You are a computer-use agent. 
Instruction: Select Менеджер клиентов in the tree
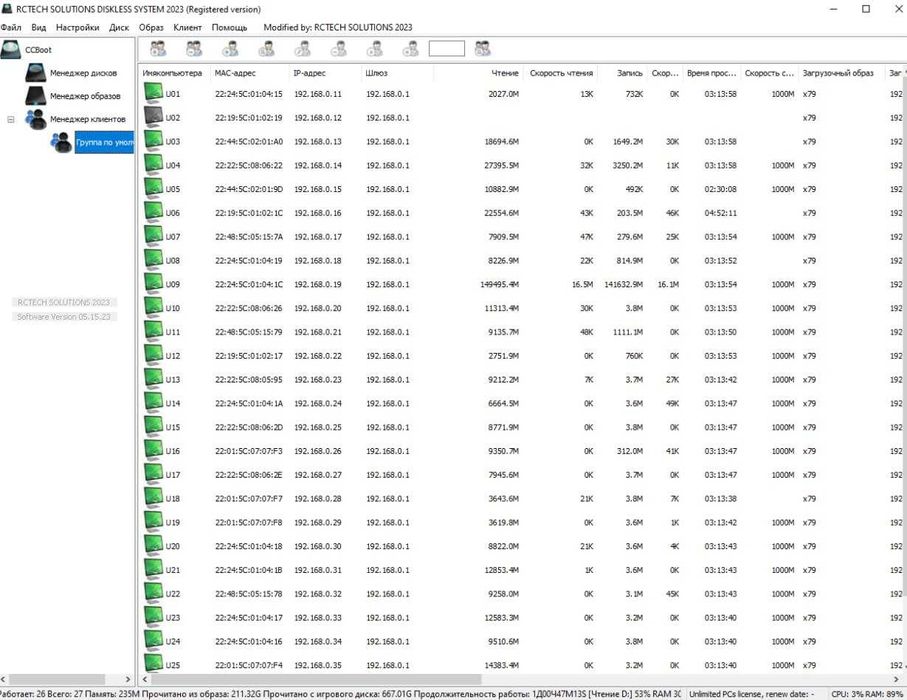point(87,119)
